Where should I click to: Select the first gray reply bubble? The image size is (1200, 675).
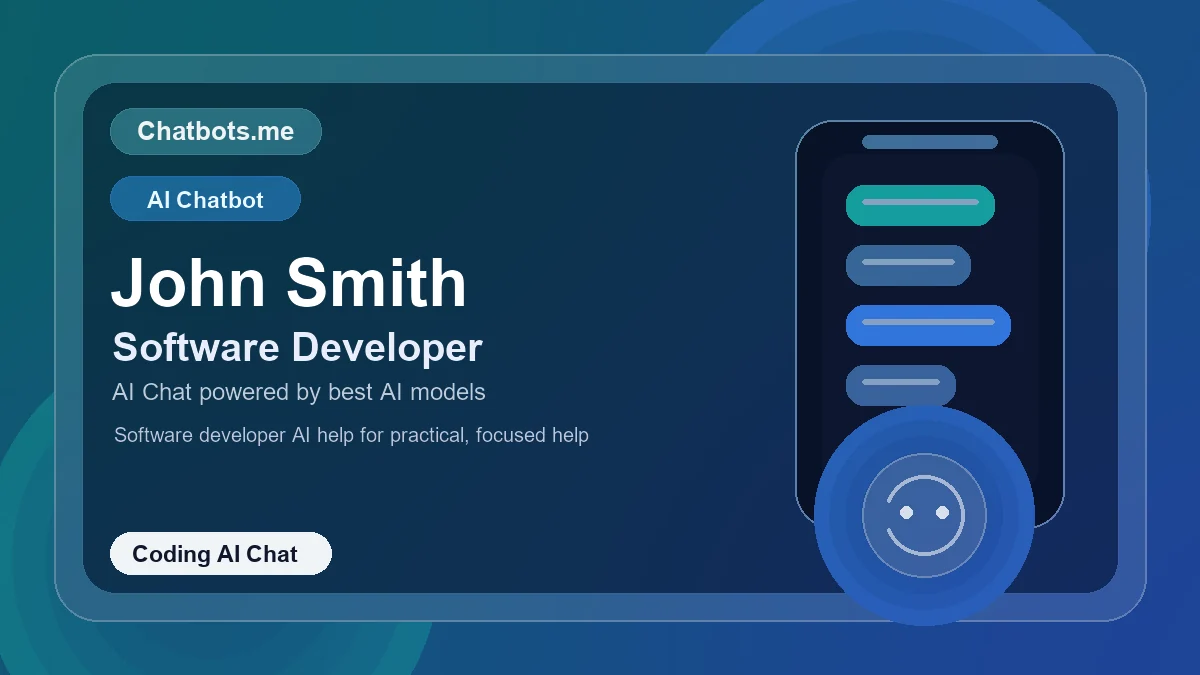pos(908,265)
